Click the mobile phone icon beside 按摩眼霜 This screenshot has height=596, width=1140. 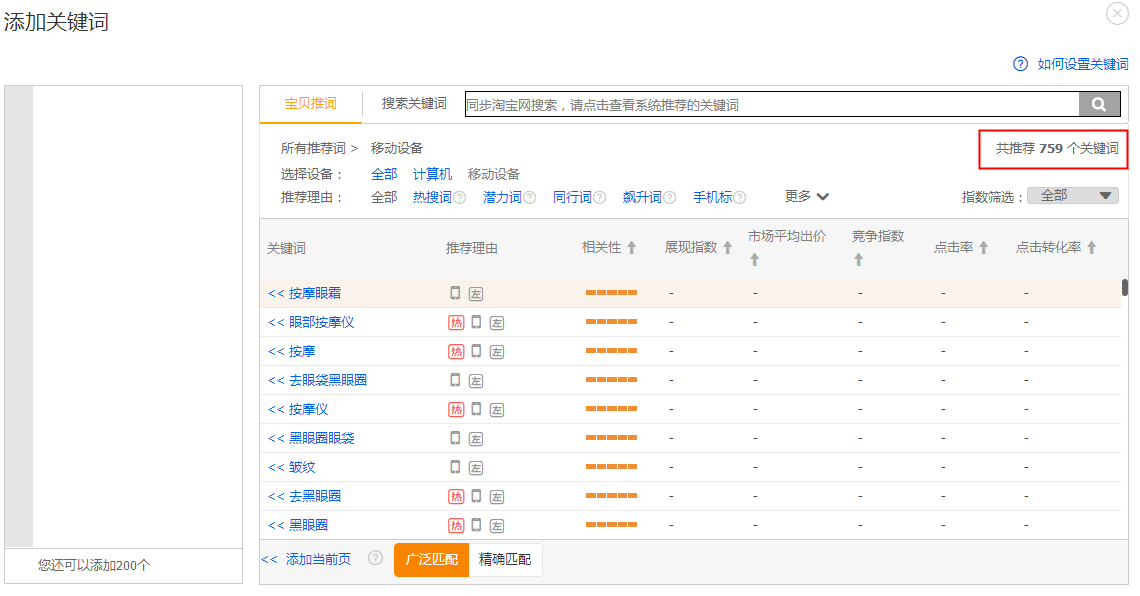click(x=457, y=293)
